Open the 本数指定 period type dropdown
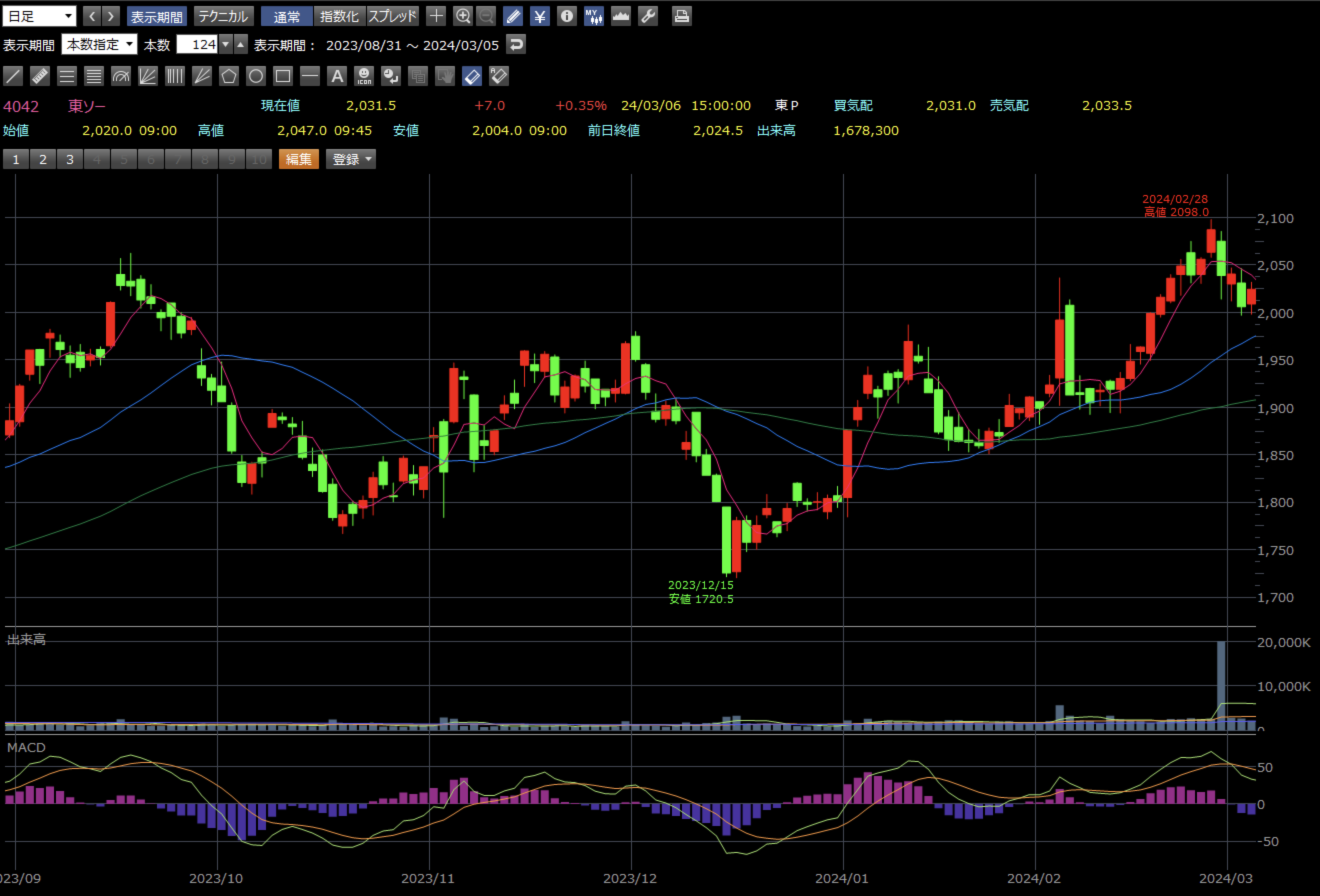Image resolution: width=1320 pixels, height=896 pixels. pyautogui.click(x=99, y=44)
